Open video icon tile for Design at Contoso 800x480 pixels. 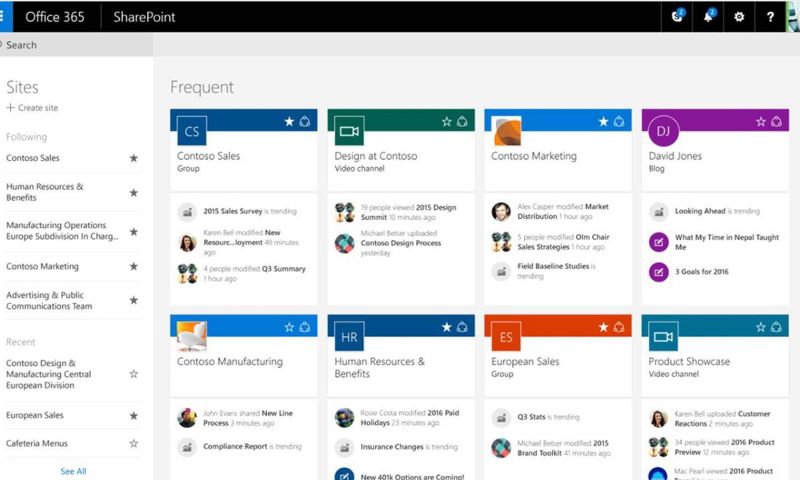[349, 131]
